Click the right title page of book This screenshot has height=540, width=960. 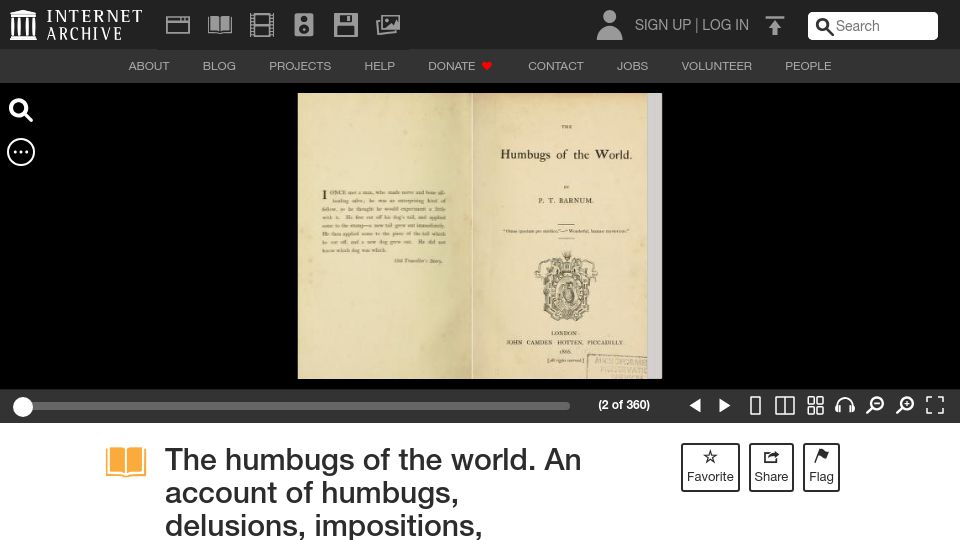(x=560, y=236)
